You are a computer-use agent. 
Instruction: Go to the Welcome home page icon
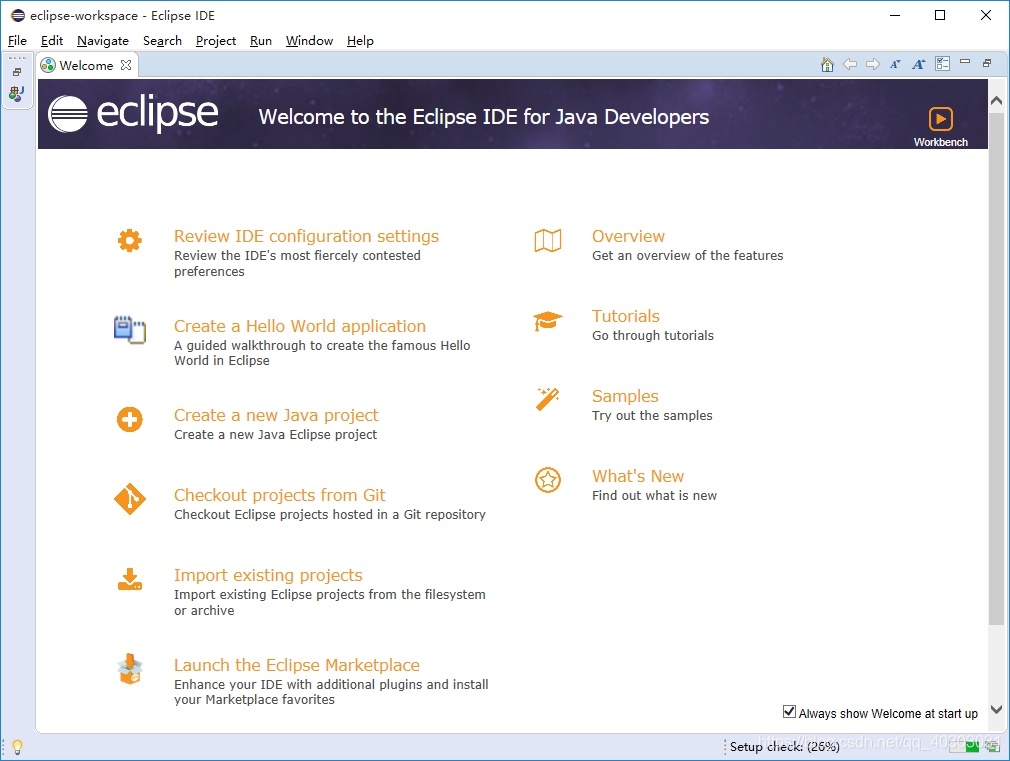tap(827, 64)
